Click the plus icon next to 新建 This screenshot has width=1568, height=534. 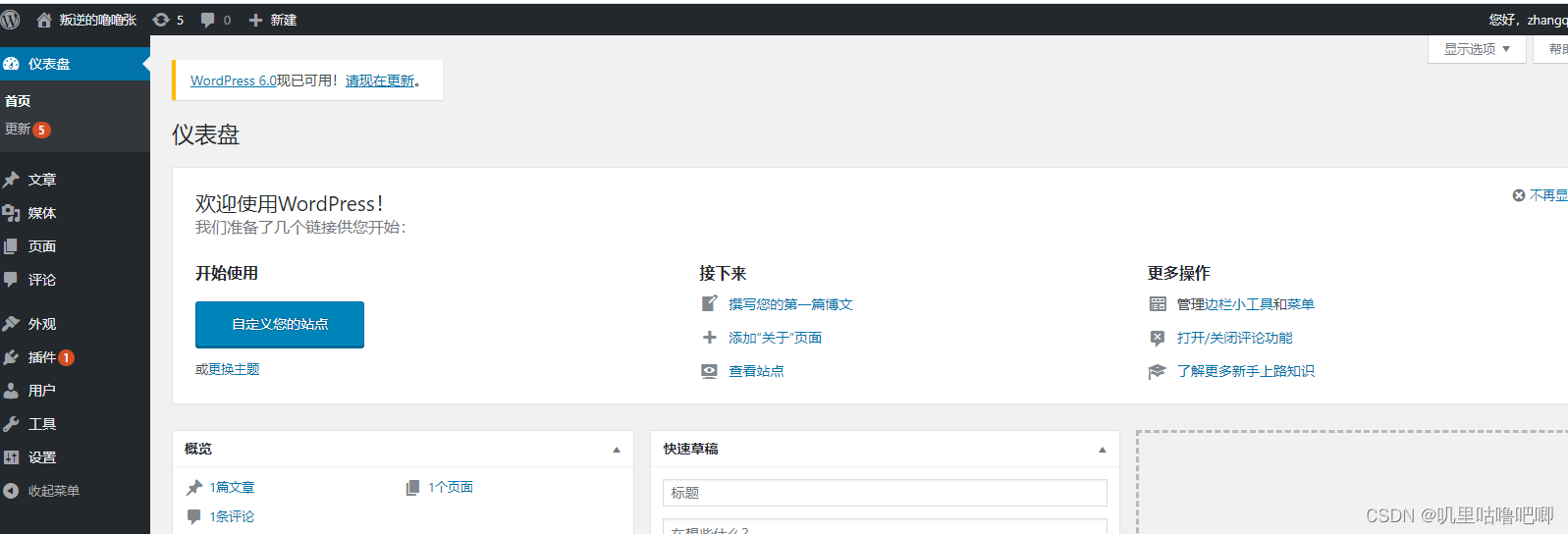coord(255,20)
